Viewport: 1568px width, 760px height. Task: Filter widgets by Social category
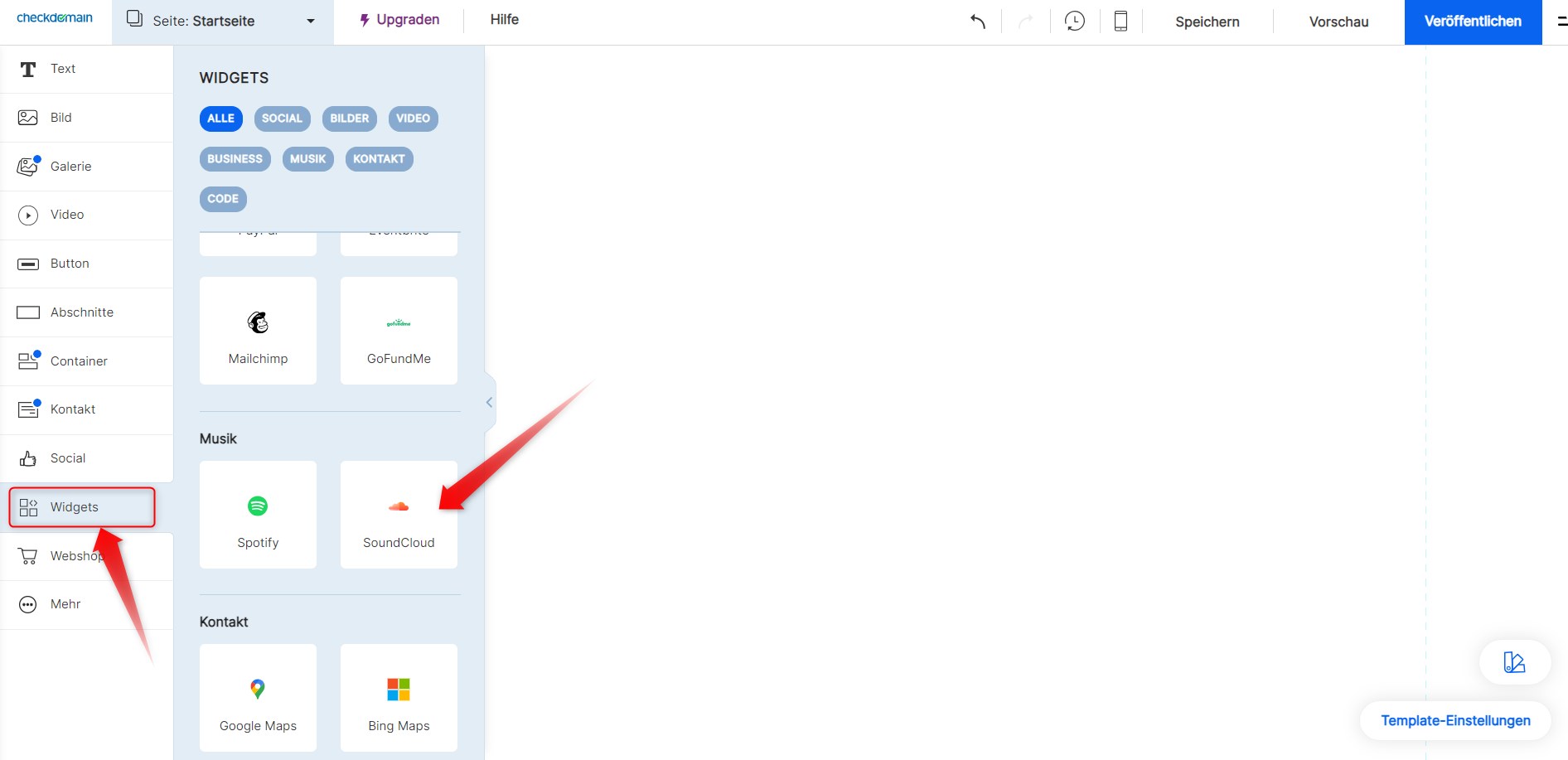click(282, 119)
